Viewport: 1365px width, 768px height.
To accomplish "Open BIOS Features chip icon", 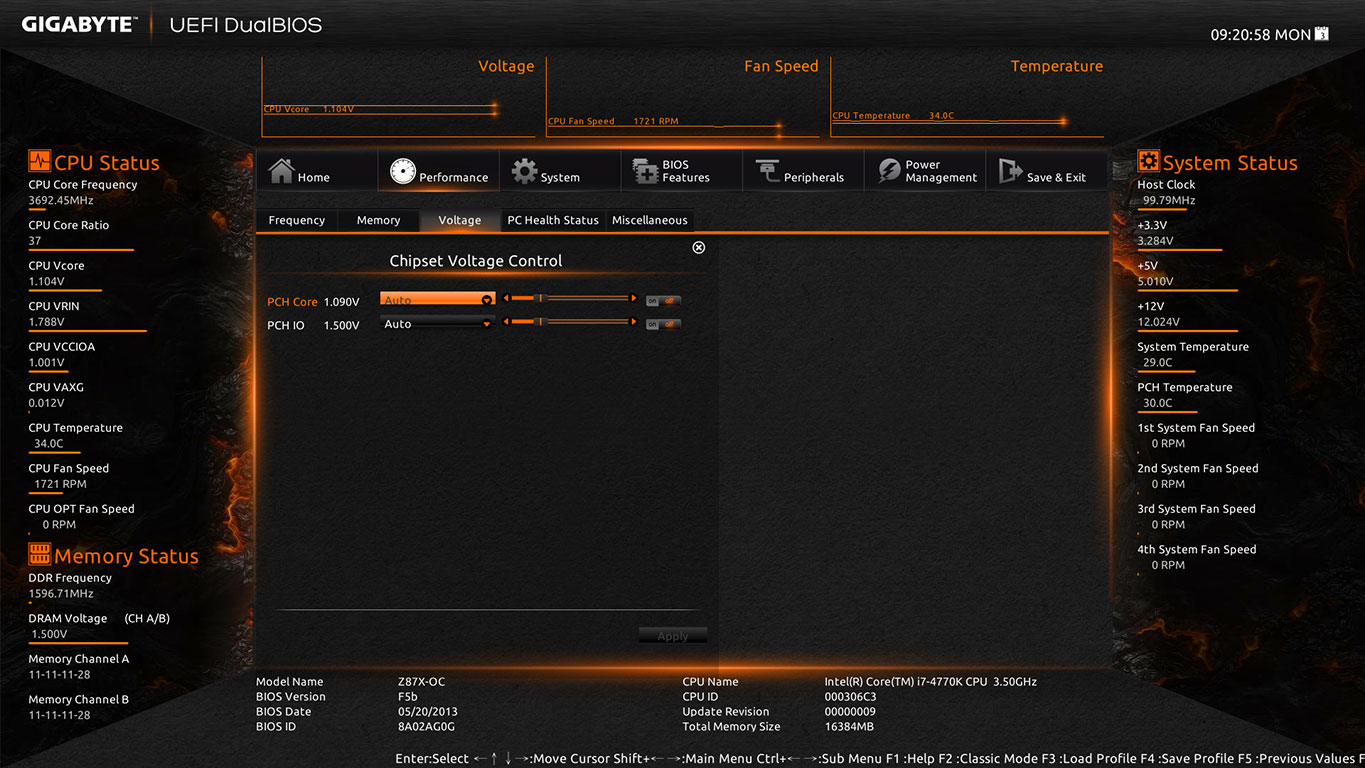I will [645, 171].
